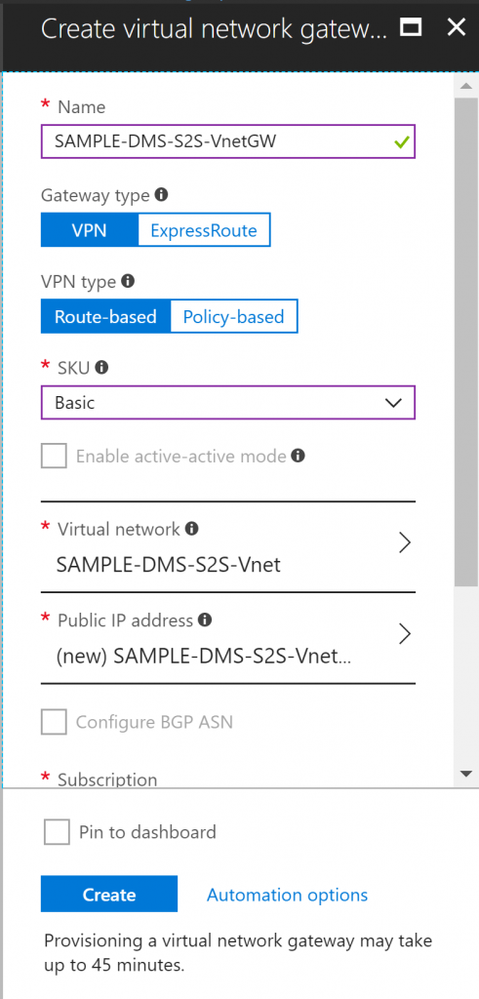Viewport: 479px width, 999px height.
Task: Click the Public IP address info icon
Action: tap(204, 619)
